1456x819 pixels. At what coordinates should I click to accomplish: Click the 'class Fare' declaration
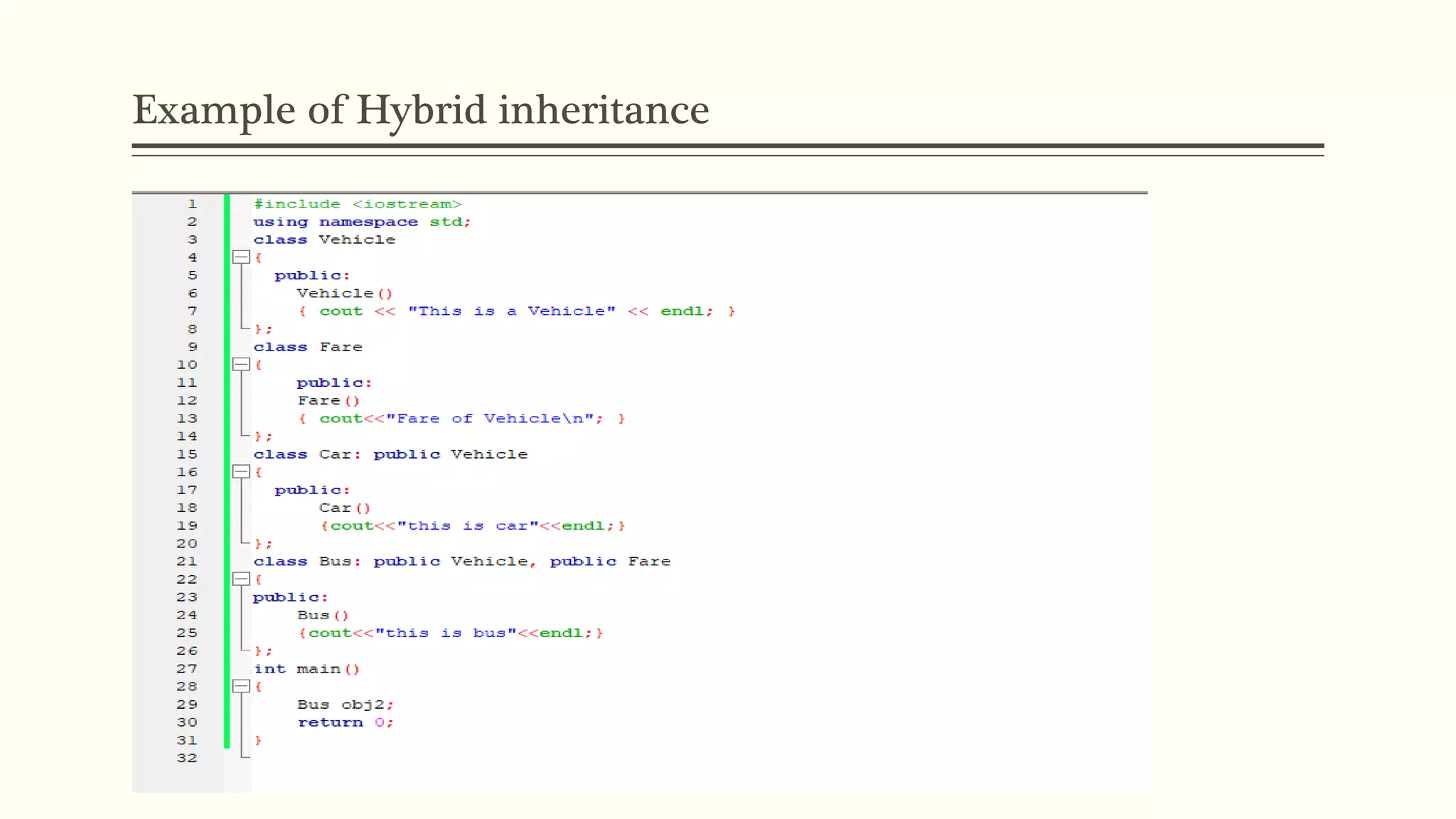308,347
